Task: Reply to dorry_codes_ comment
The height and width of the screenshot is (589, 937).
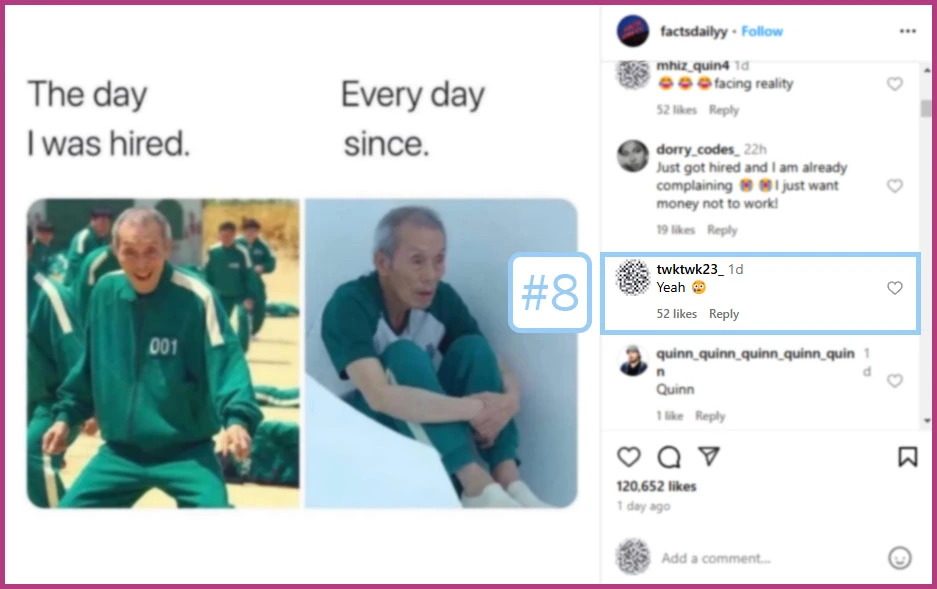Action: point(722,230)
